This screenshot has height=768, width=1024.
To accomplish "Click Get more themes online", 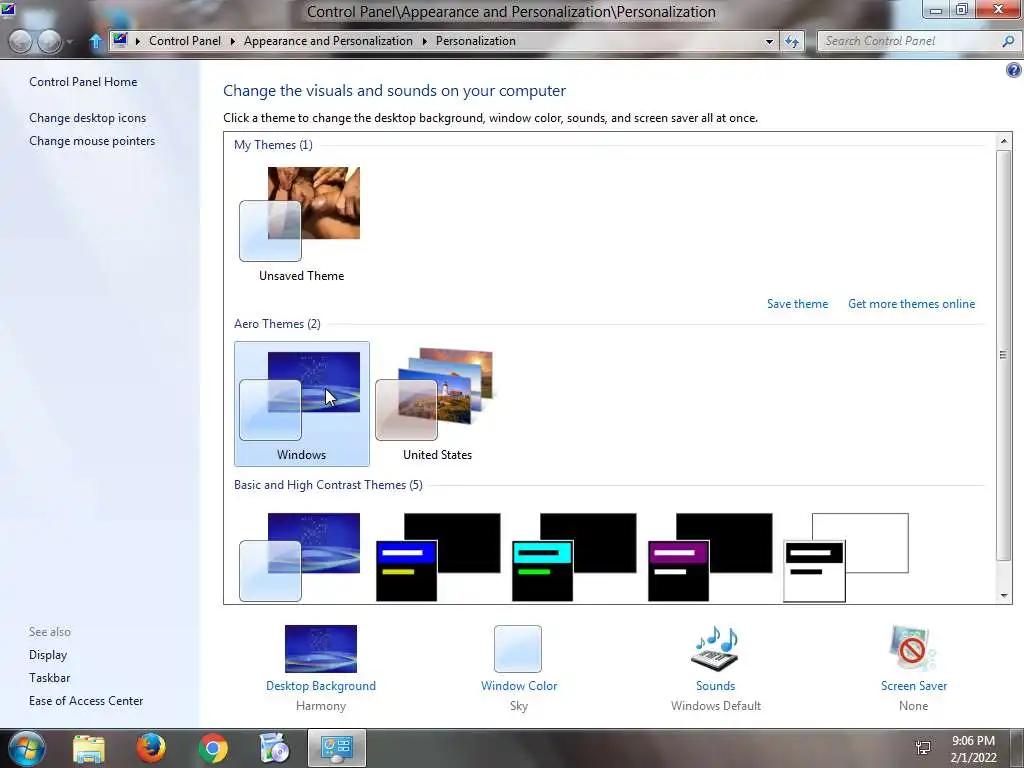I will 912,304.
